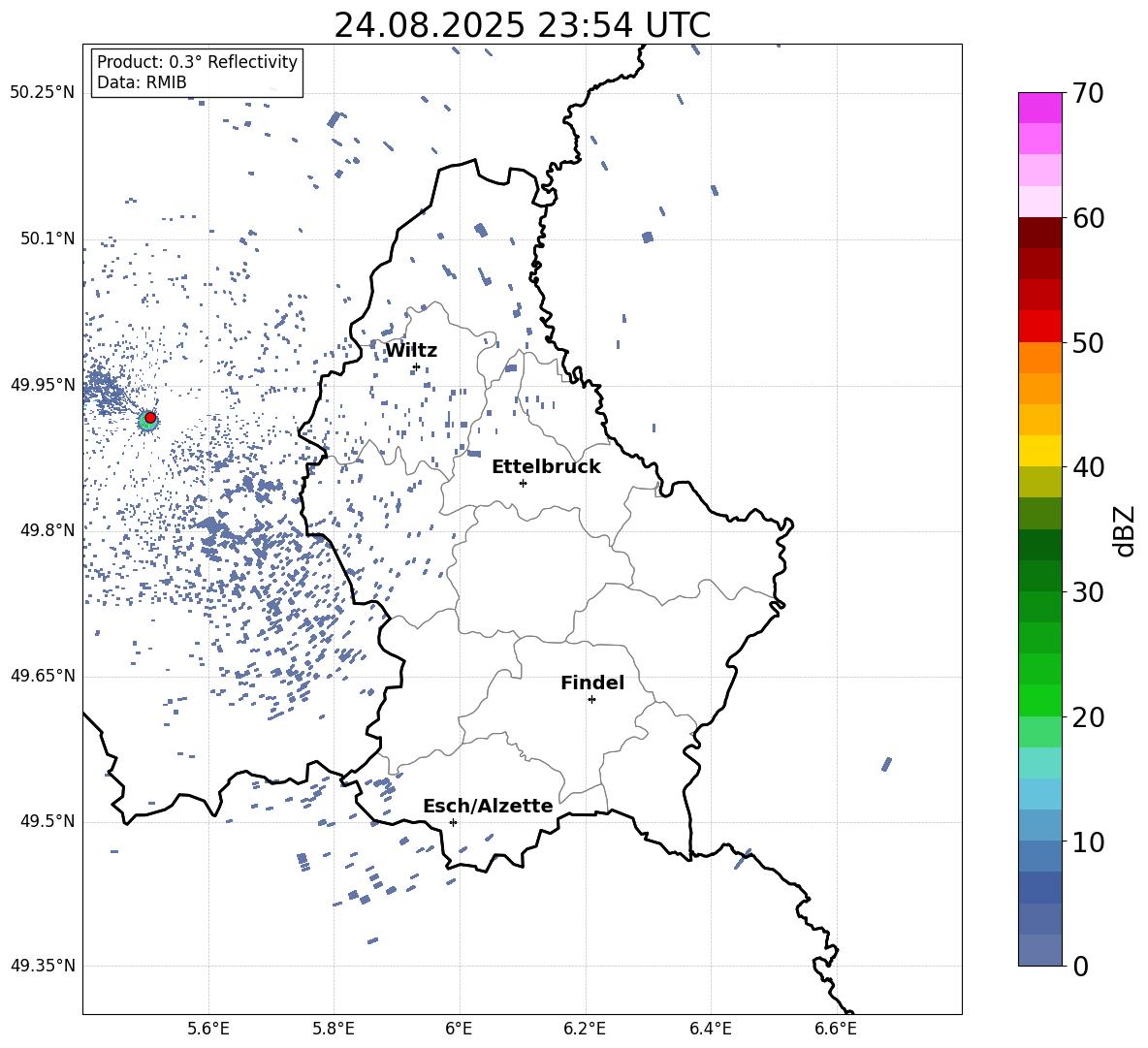Click the 60 dBZ colorbar tick label
The height and width of the screenshot is (1048, 1148).
coord(1088,218)
